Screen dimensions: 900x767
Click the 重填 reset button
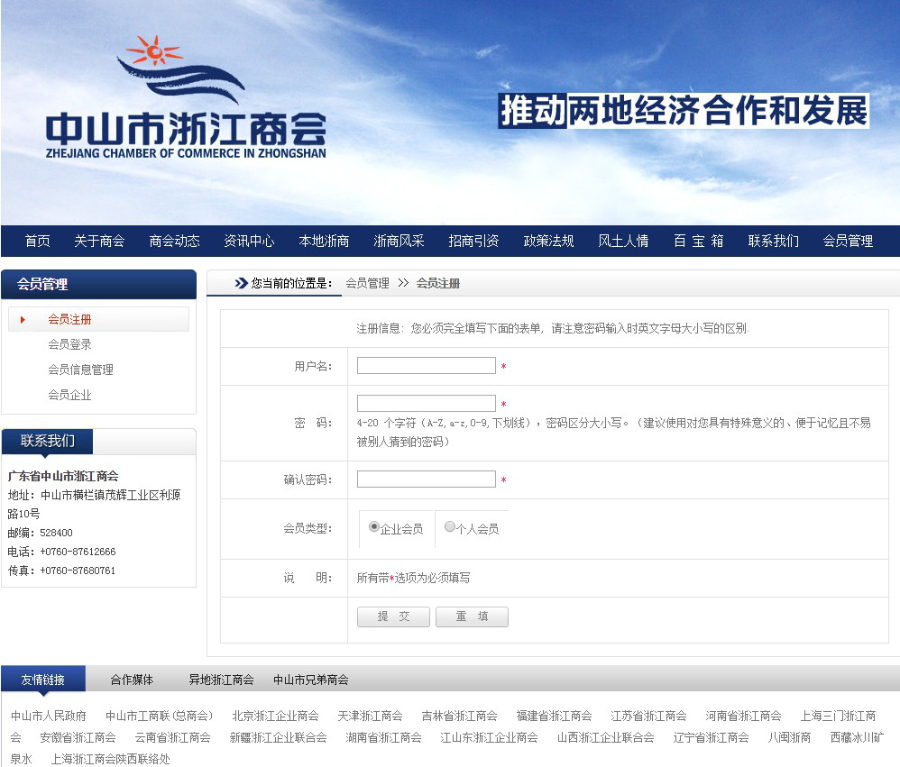point(472,617)
